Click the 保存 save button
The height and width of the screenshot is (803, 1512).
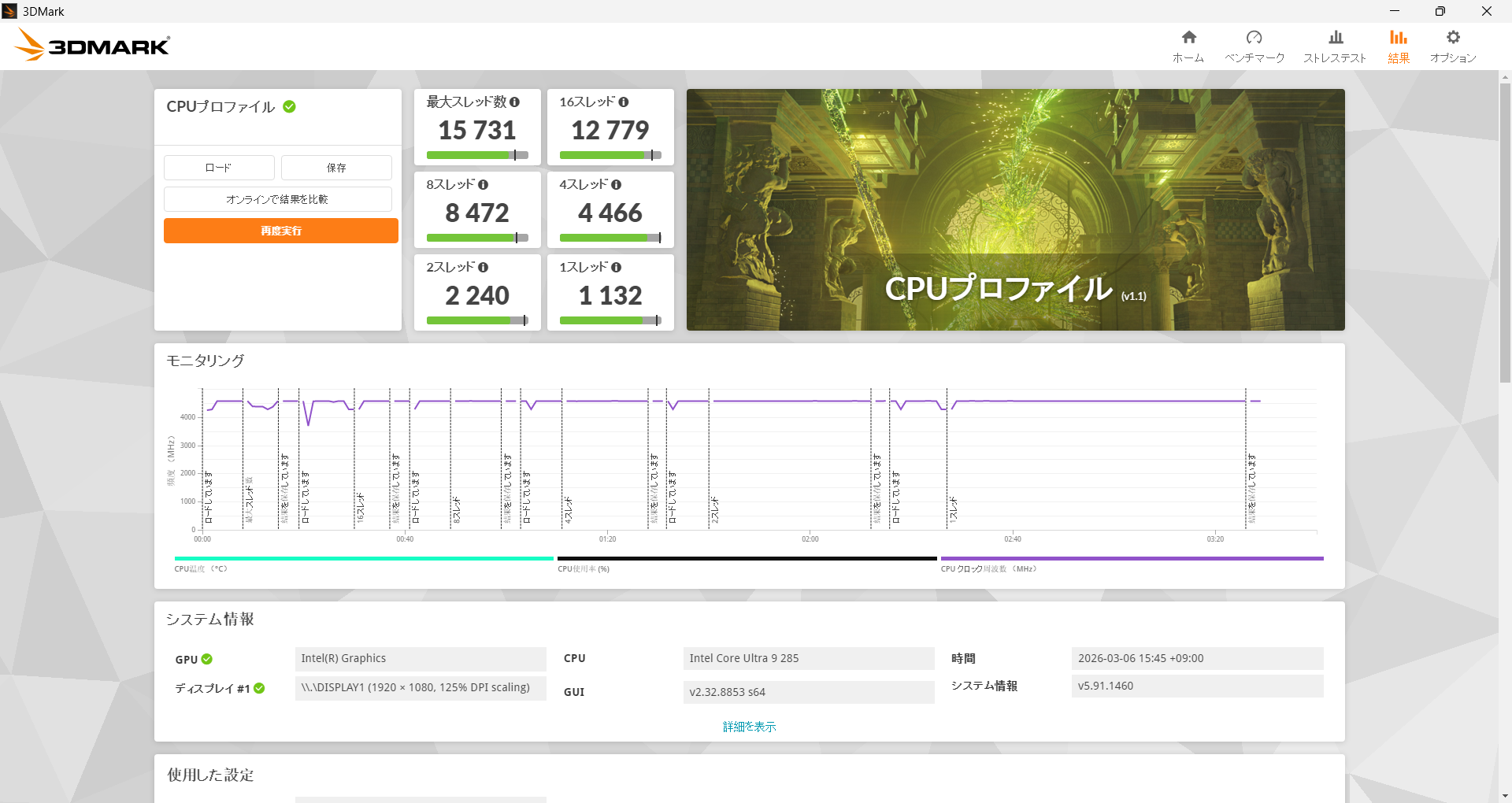pyautogui.click(x=336, y=168)
